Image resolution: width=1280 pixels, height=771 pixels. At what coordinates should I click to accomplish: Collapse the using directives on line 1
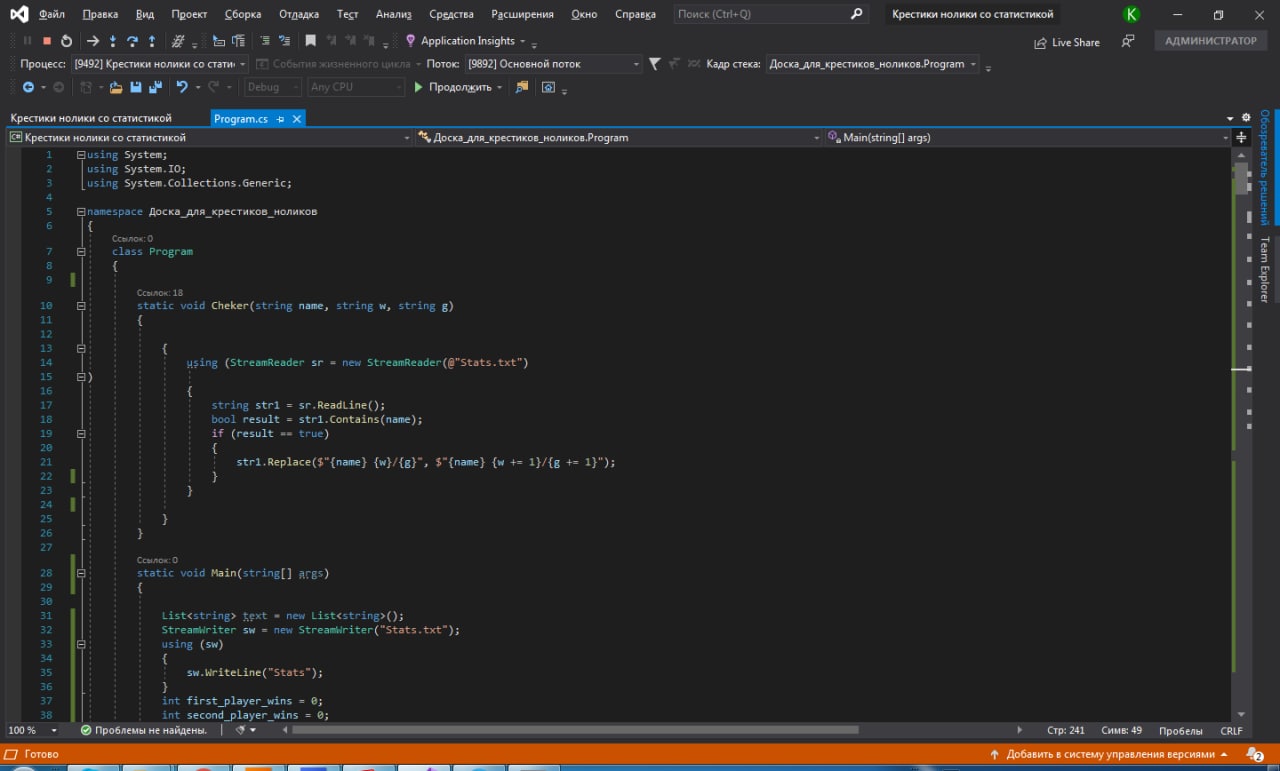81,155
